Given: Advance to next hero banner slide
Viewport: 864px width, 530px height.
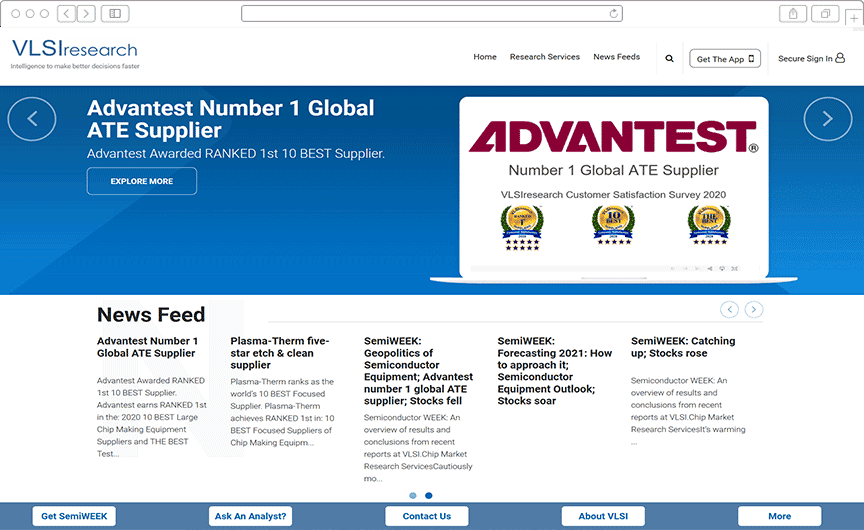Looking at the screenshot, I should click(x=827, y=119).
